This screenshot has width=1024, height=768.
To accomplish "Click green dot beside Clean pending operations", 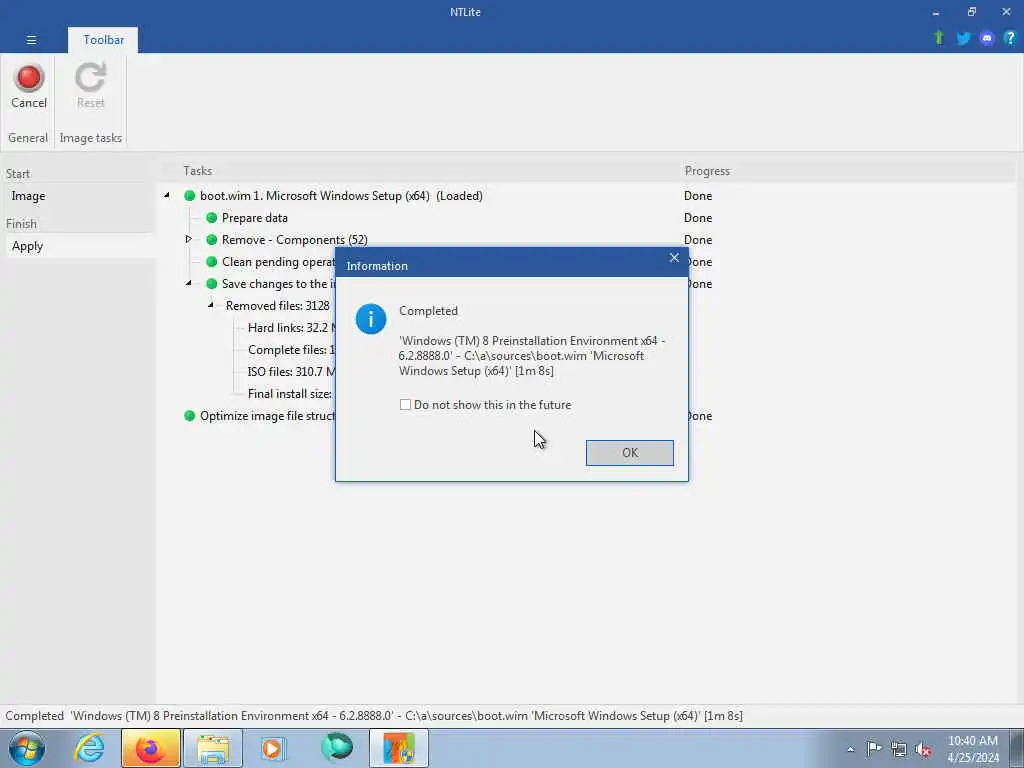I will (211, 262).
